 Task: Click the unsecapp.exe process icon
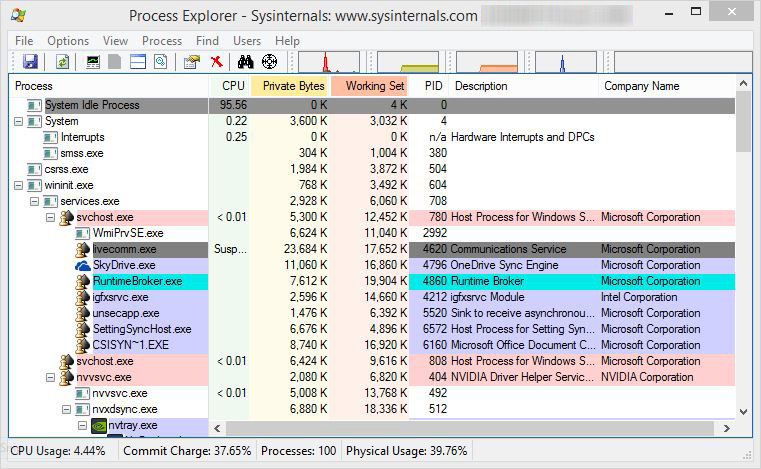[x=83, y=313]
